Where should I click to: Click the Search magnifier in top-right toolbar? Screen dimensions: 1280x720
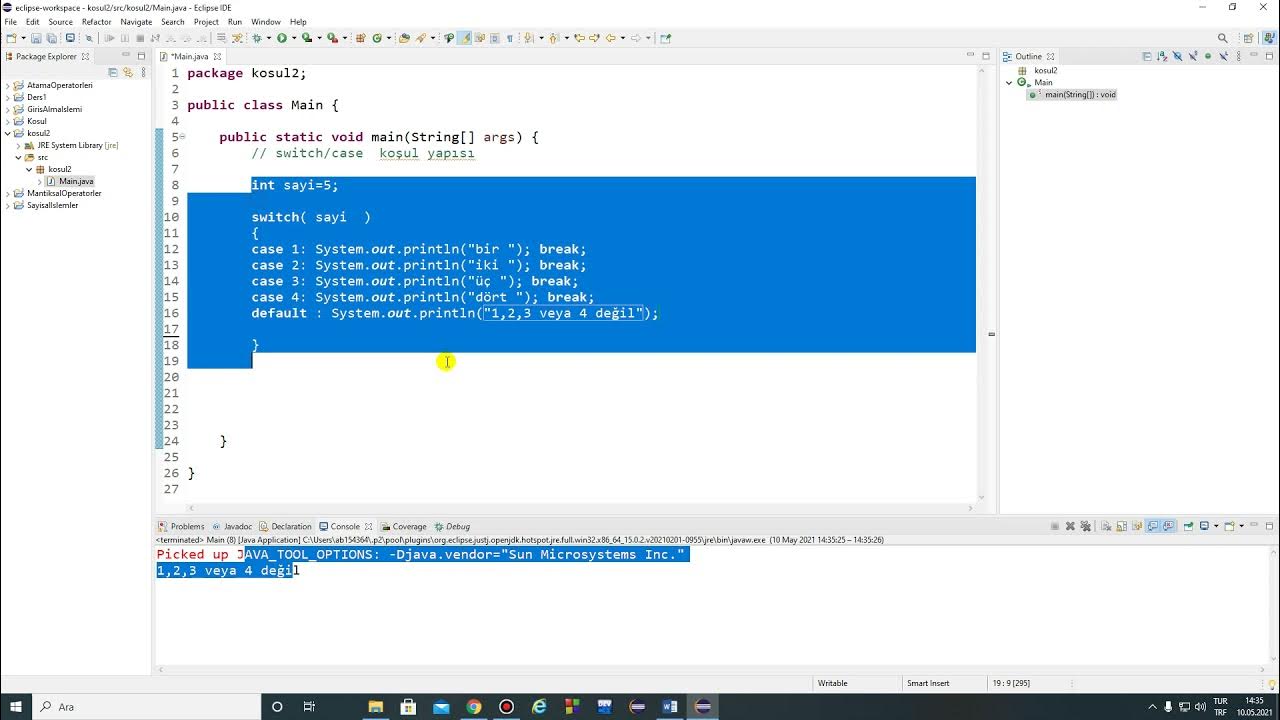pyautogui.click(x=1222, y=38)
